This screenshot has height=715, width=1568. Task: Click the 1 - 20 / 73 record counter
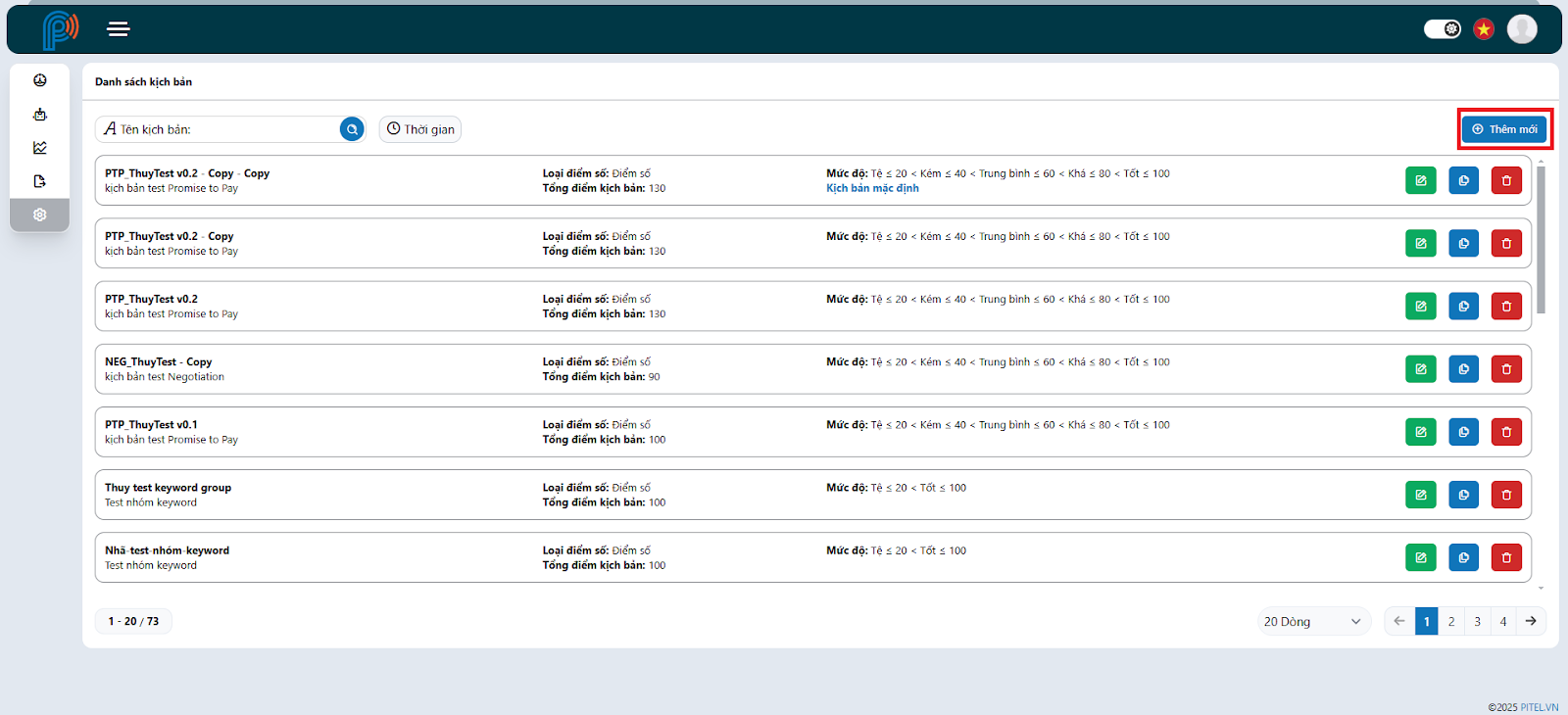pos(133,621)
